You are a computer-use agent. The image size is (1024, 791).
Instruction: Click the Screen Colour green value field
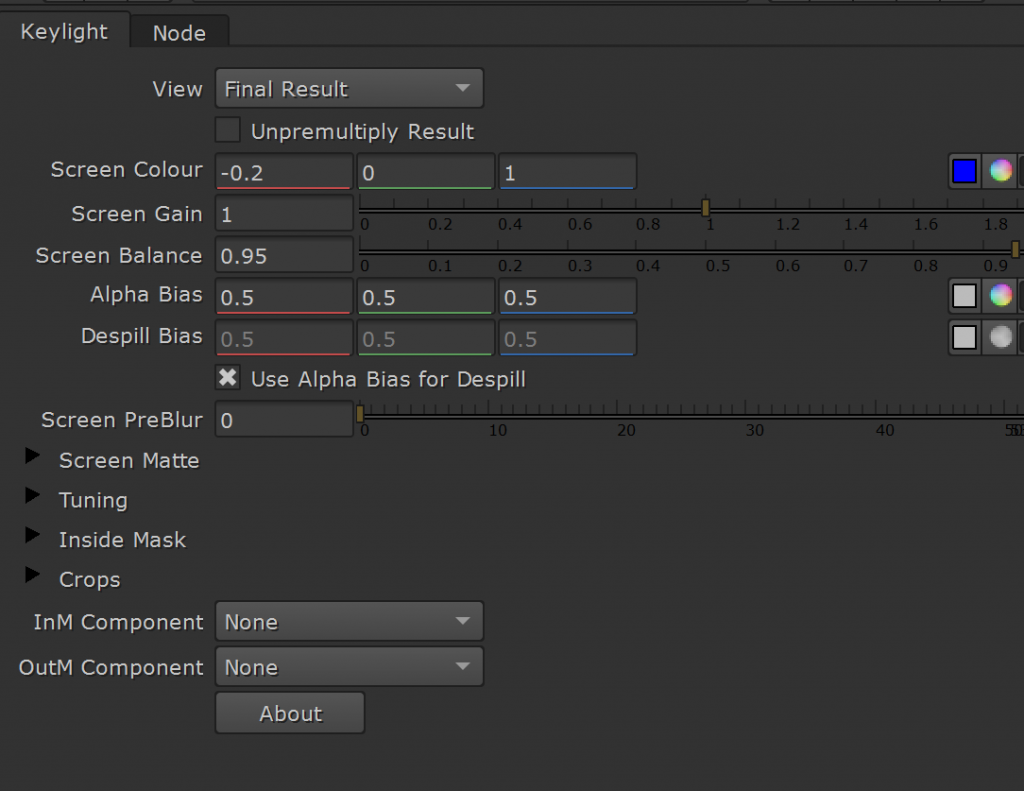click(x=426, y=172)
